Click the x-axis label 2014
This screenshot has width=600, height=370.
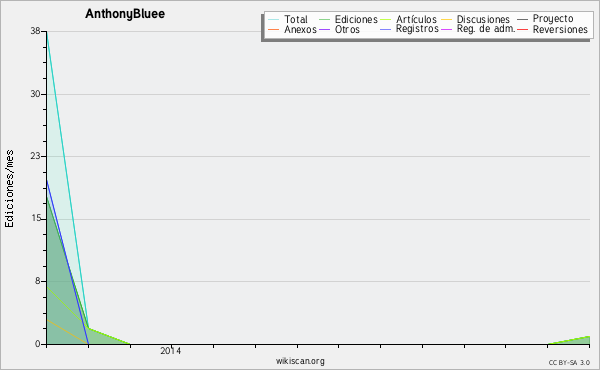click(x=171, y=351)
